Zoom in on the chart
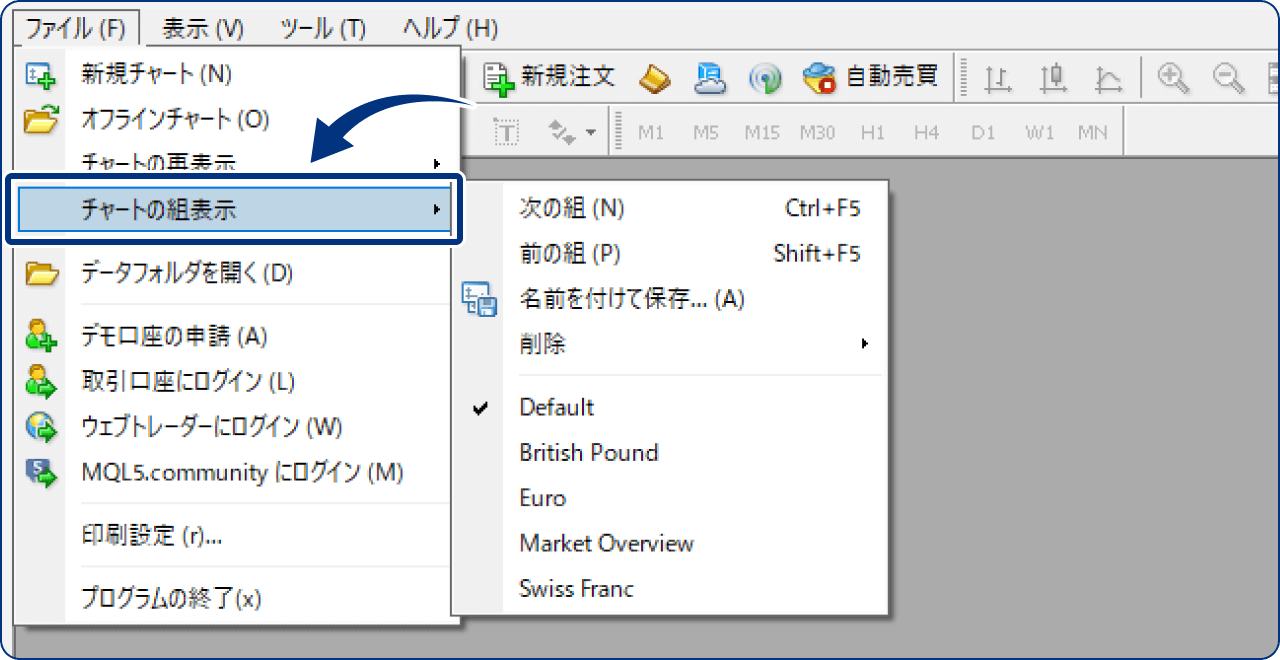Screen dimensions: 1280x660 tap(1173, 77)
